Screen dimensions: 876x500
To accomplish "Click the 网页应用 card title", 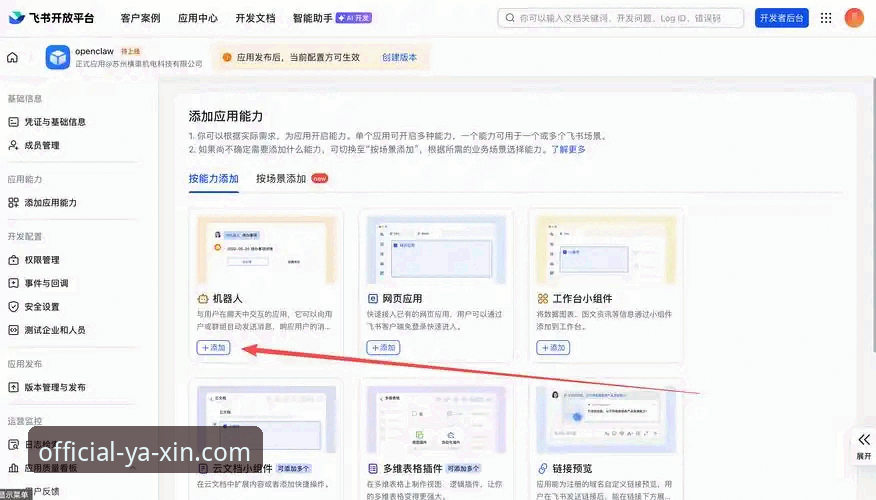I will click(x=402, y=299).
